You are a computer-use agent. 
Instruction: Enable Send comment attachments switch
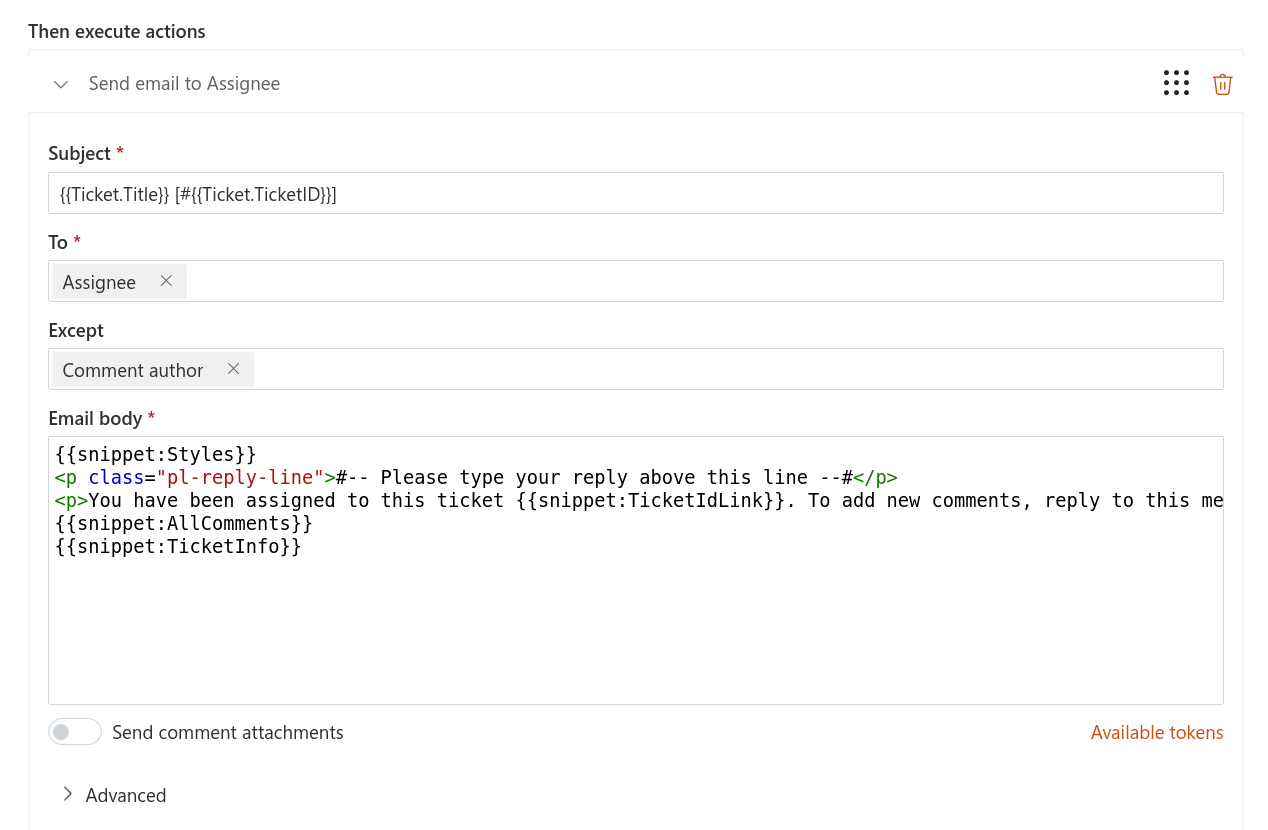[75, 732]
